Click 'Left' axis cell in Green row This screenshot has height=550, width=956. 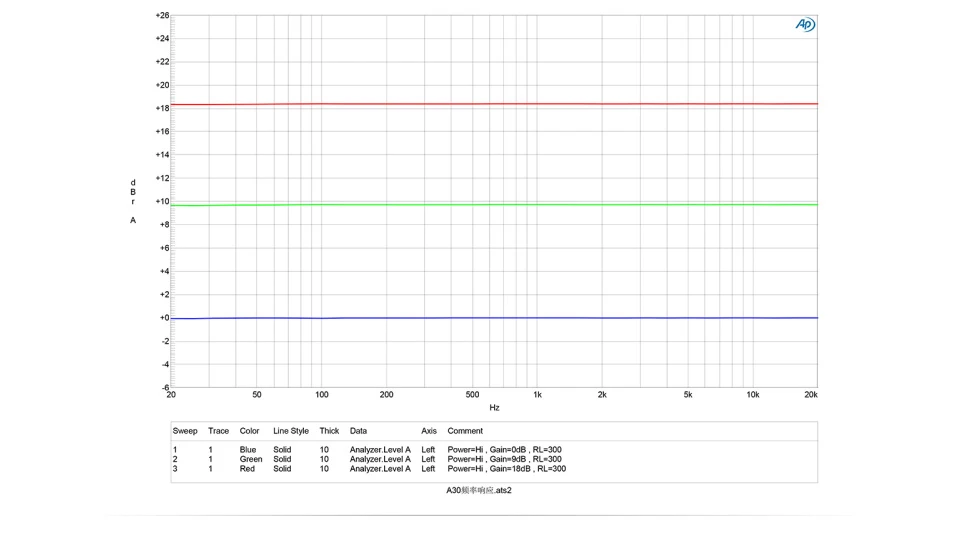(428, 459)
